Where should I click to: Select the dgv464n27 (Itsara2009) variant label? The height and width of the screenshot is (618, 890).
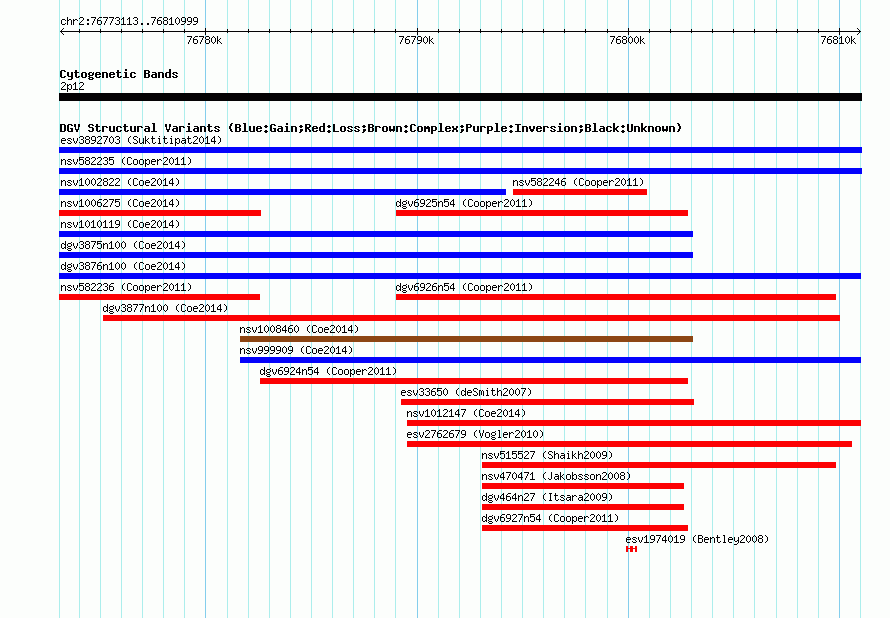coord(547,497)
